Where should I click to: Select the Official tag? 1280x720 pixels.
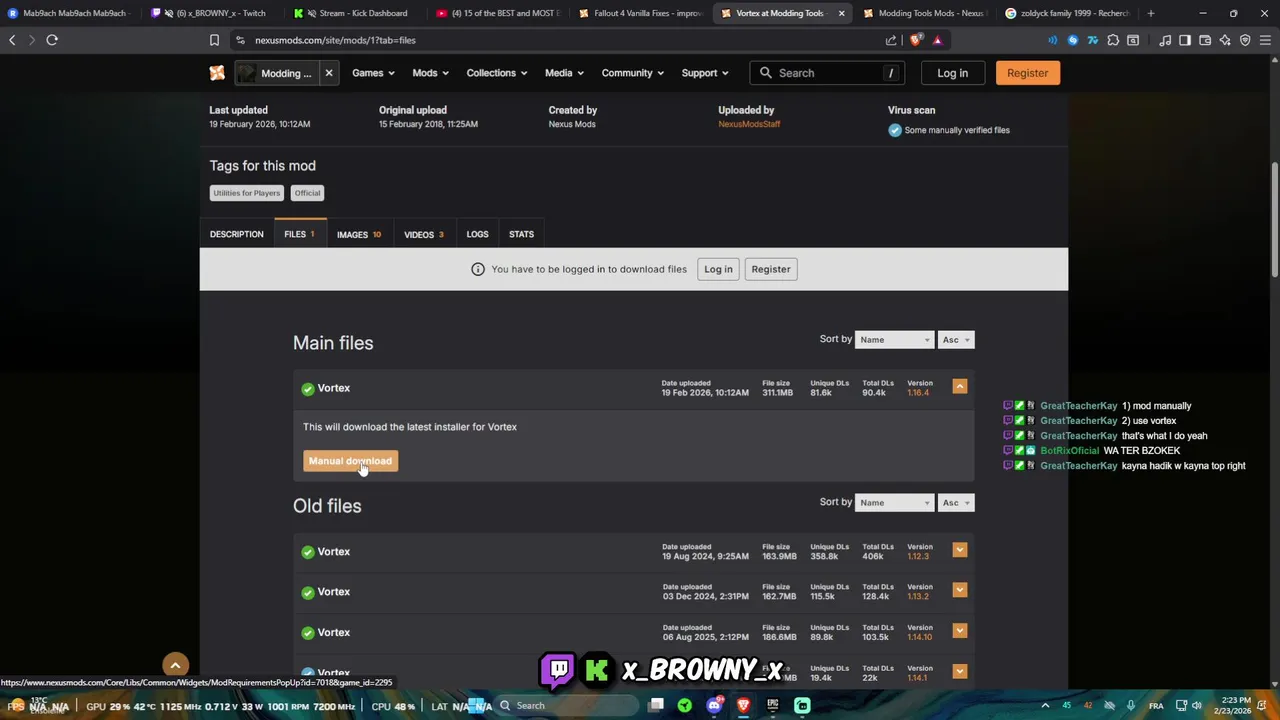(307, 193)
